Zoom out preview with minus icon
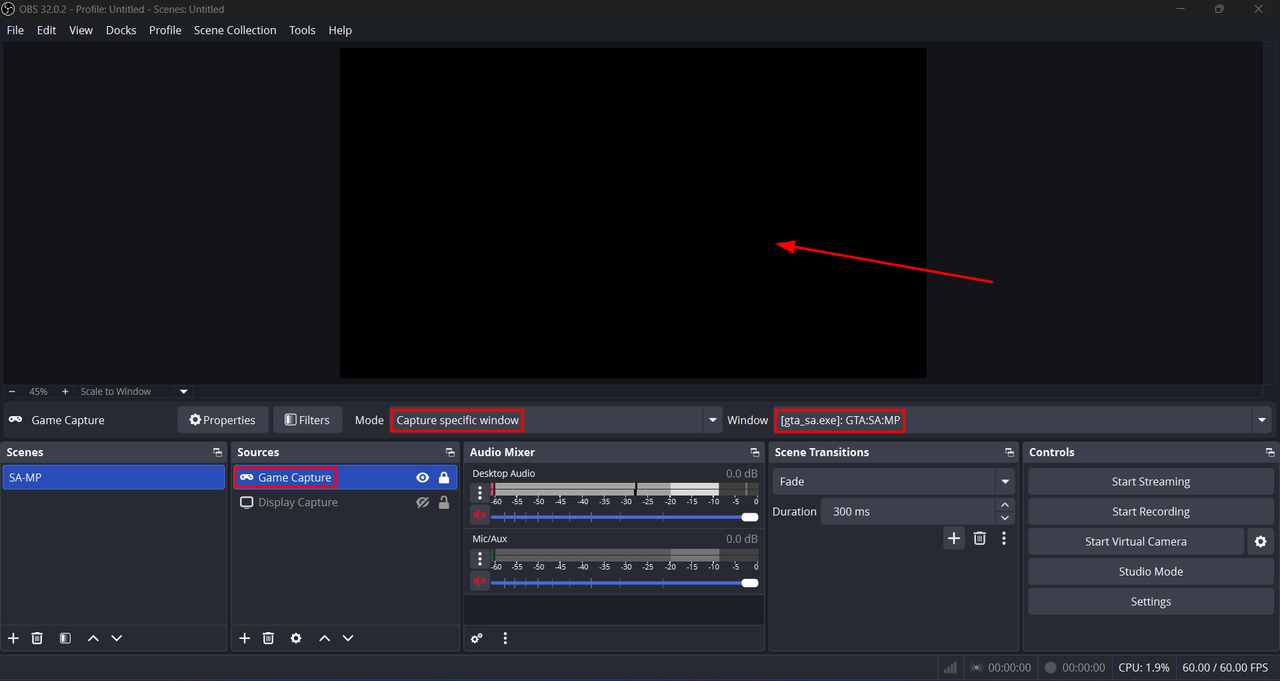Screen dimensions: 1280x681 pos(12,392)
